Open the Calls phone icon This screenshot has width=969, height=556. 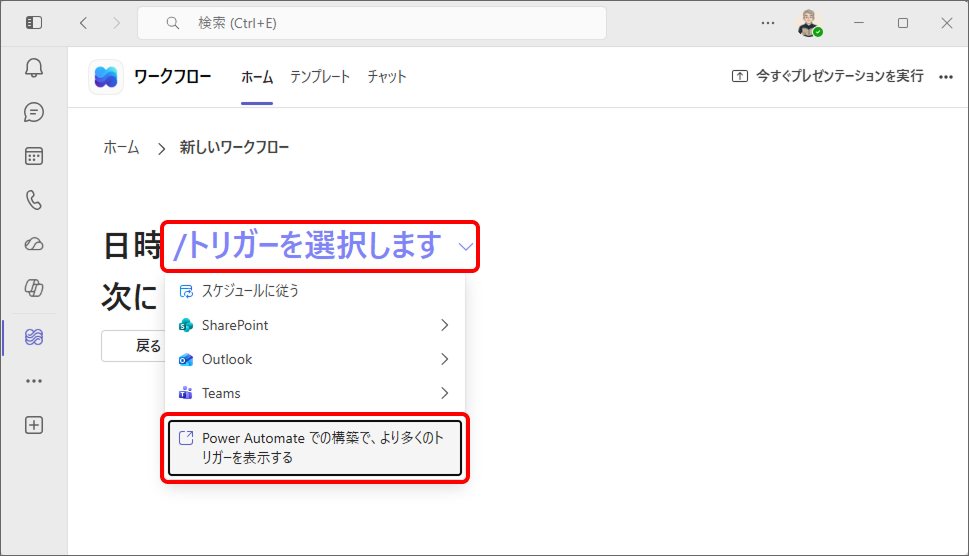(x=34, y=200)
